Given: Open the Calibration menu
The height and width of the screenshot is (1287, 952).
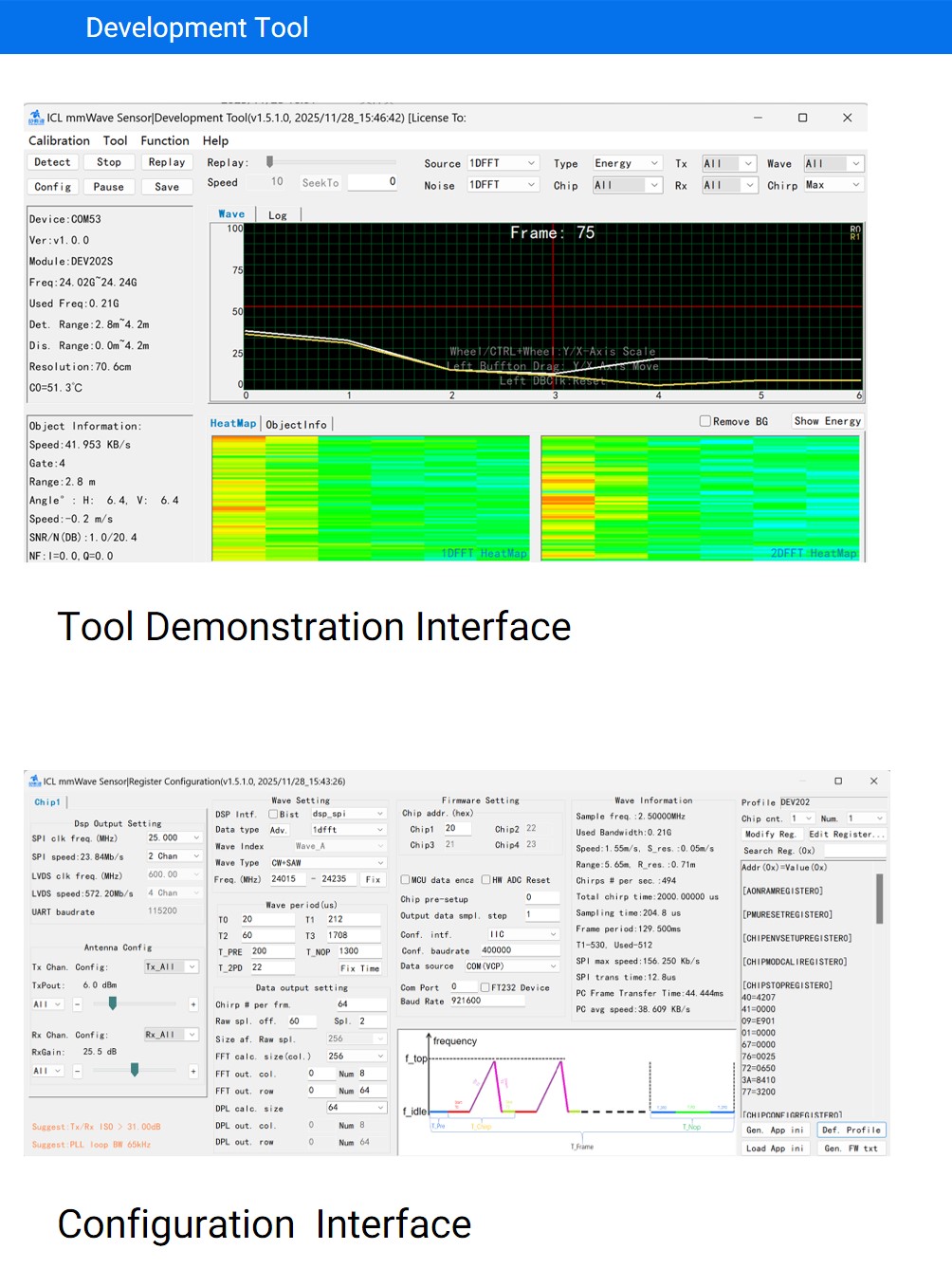Looking at the screenshot, I should 59,140.
